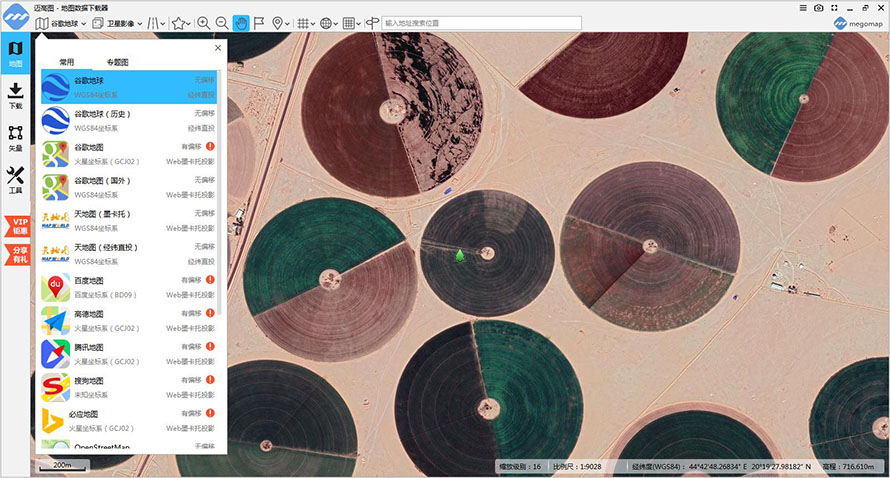Screen dimensions: 890x478
Task: Choose 高德地图 in the map list
Action: 130,320
